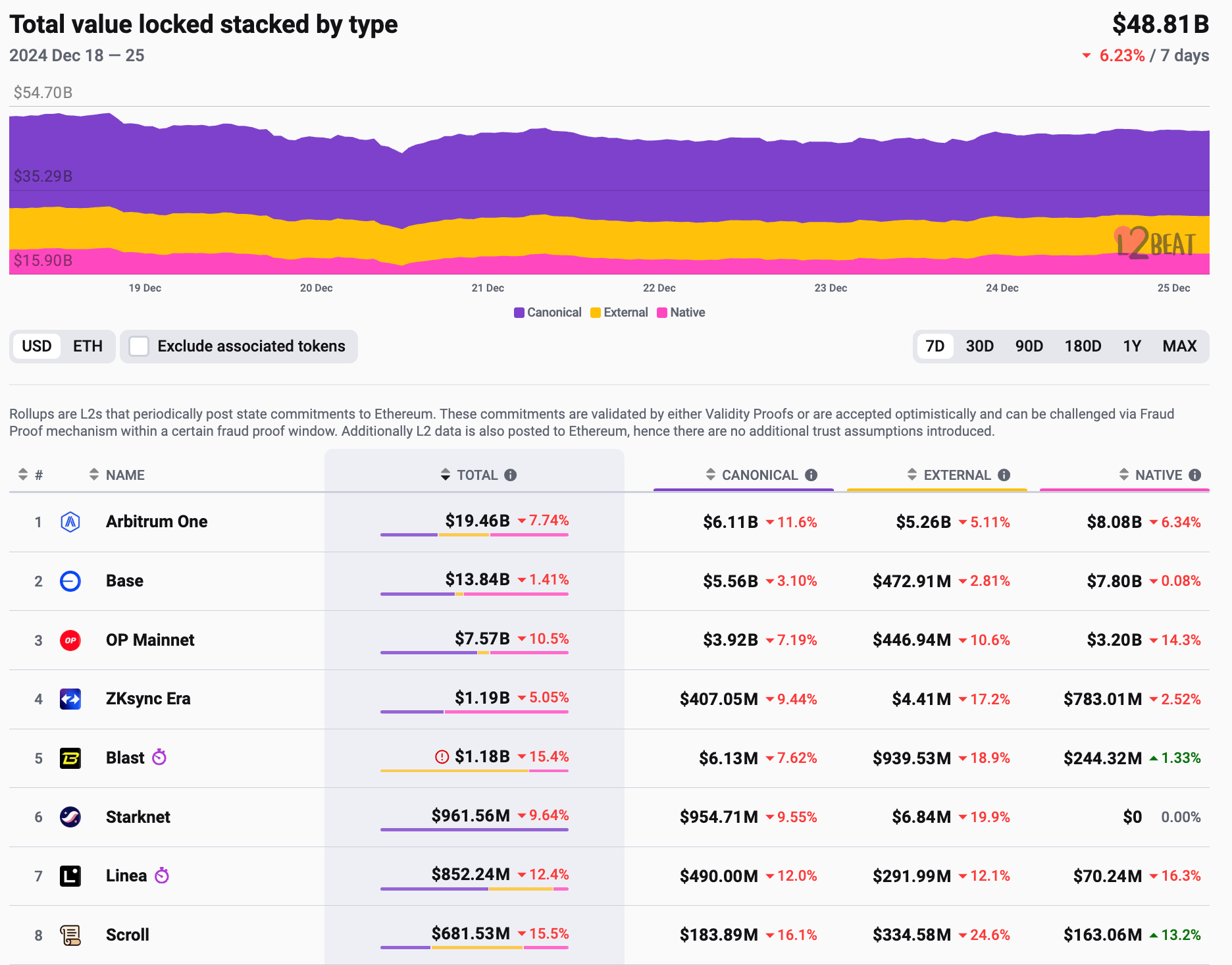The image size is (1232, 965).
Task: Select the 30D time range tab
Action: pyautogui.click(x=980, y=346)
